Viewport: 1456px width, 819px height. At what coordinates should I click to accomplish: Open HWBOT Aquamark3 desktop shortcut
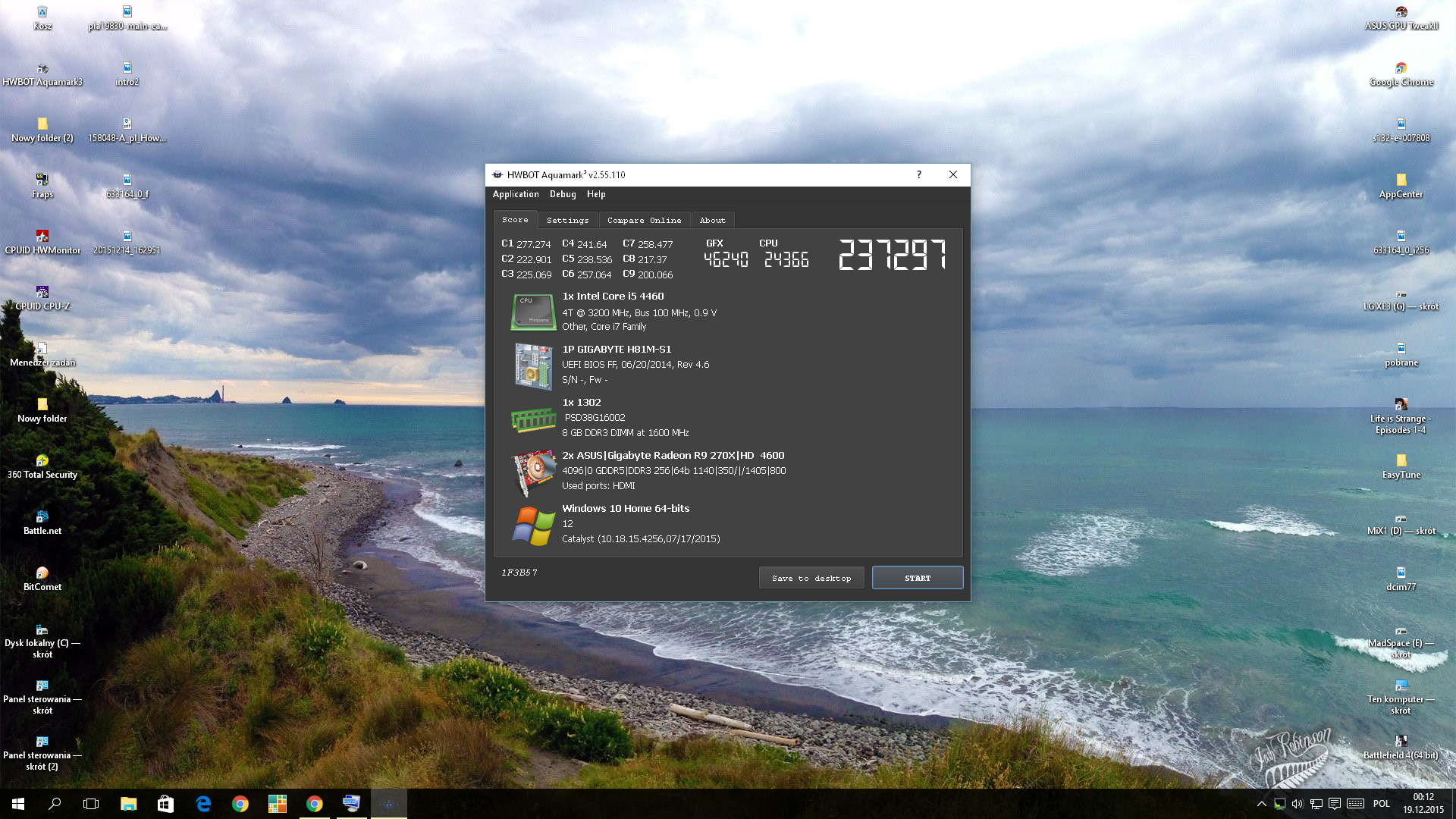point(42,74)
